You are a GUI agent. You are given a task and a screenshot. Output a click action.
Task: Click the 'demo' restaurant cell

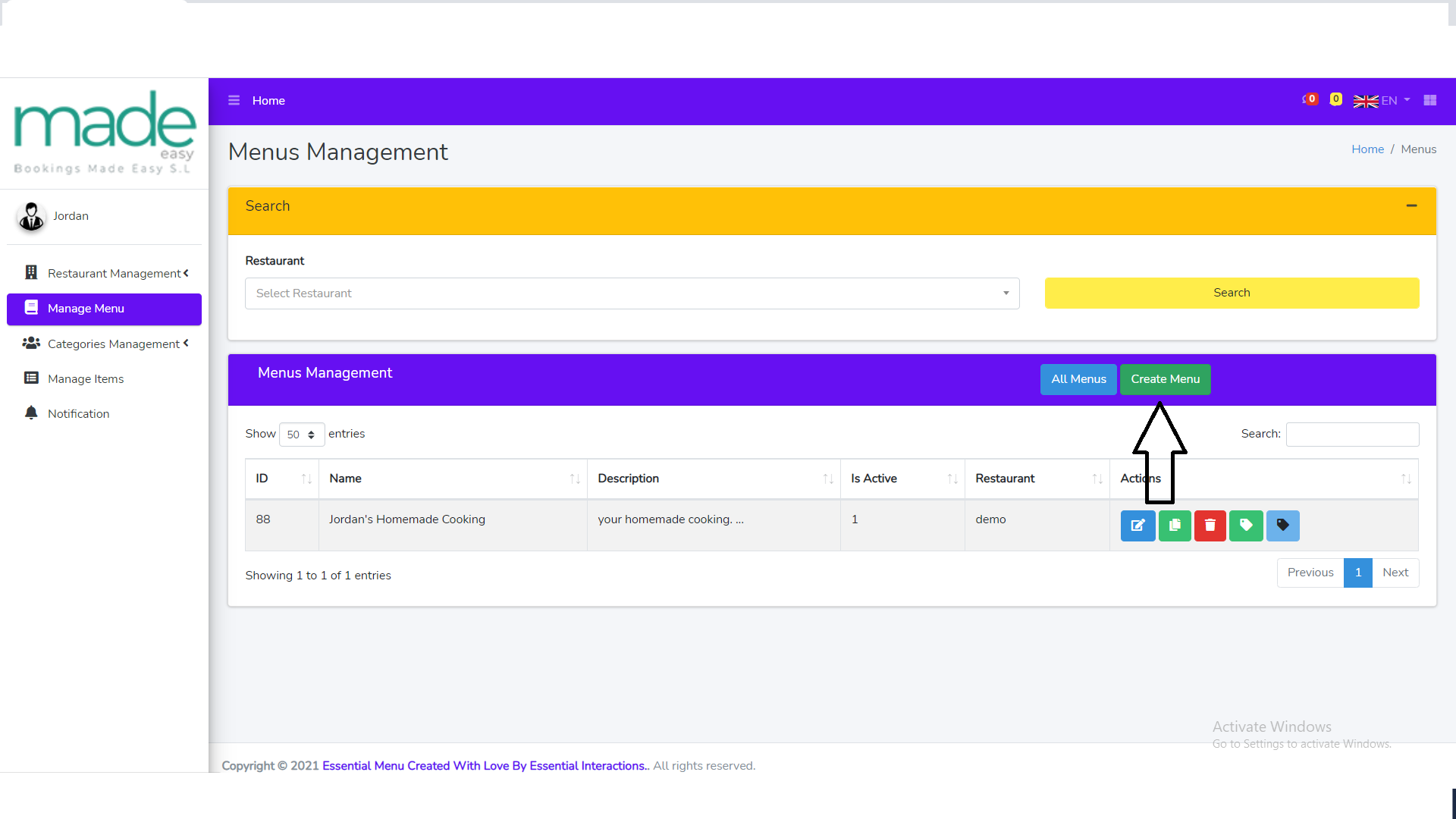1037,525
